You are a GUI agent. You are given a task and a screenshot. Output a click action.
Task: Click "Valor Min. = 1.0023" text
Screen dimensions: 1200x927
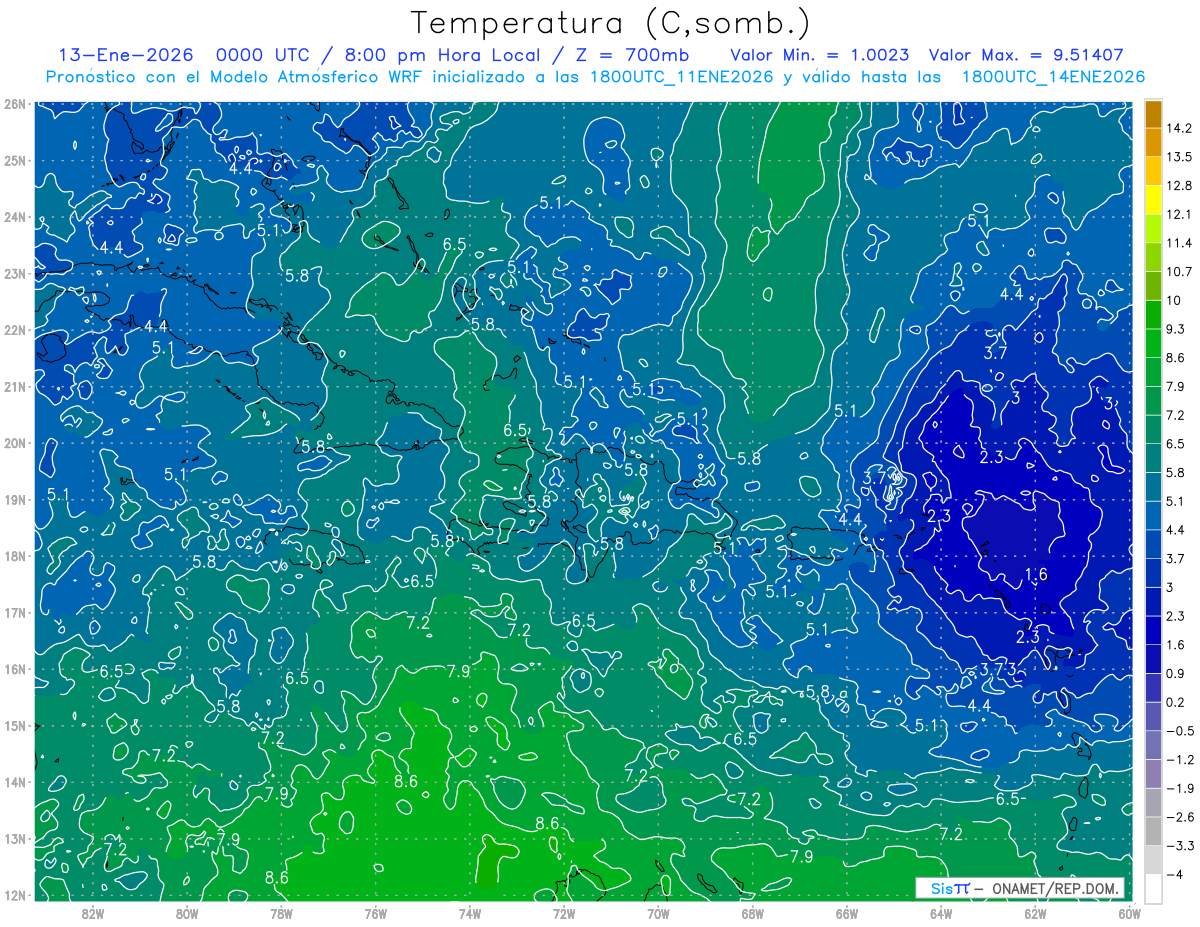pyautogui.click(x=821, y=55)
